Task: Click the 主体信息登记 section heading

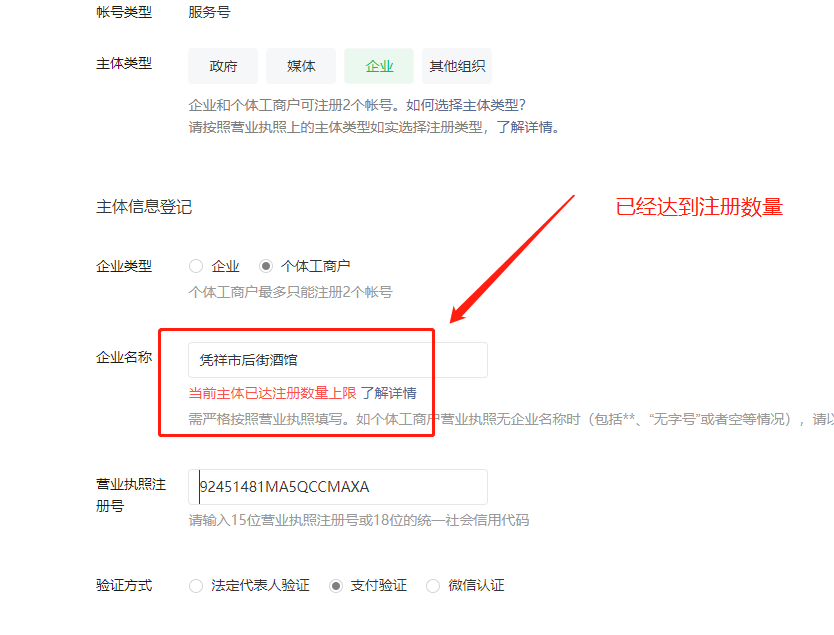Action: [144, 207]
